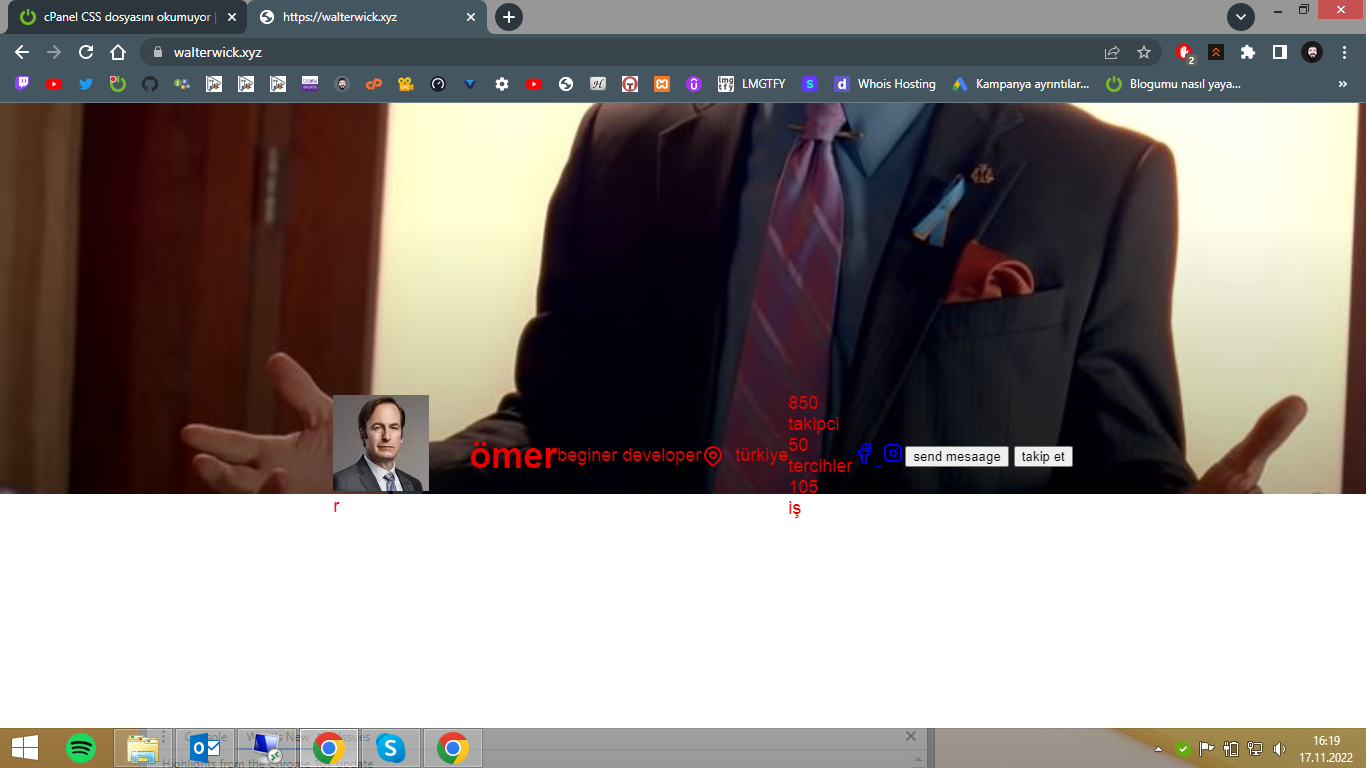This screenshot has height=768, width=1366.
Task: Click the türkiye location text
Action: point(761,456)
